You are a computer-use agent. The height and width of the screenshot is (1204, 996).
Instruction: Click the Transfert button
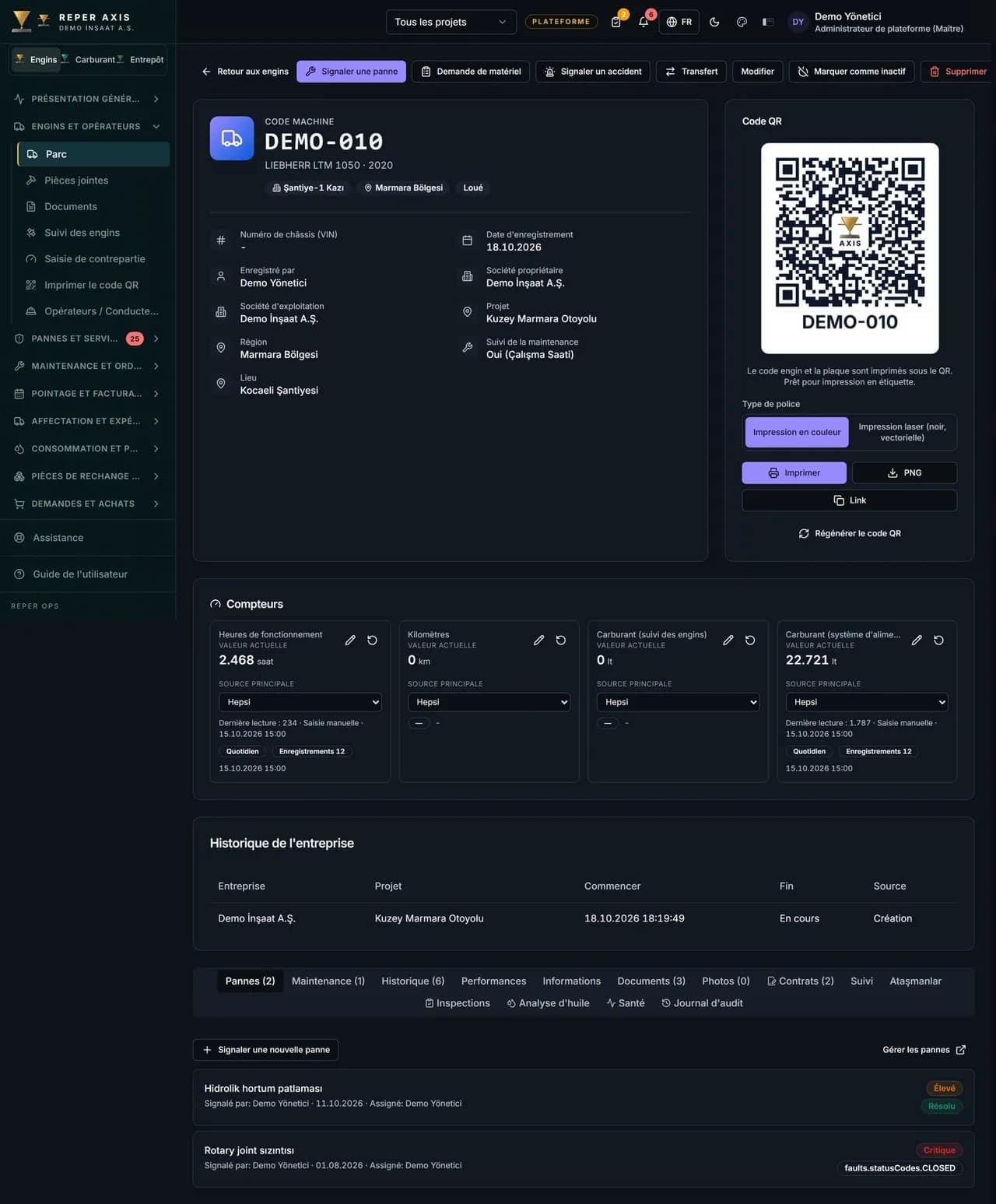point(691,72)
